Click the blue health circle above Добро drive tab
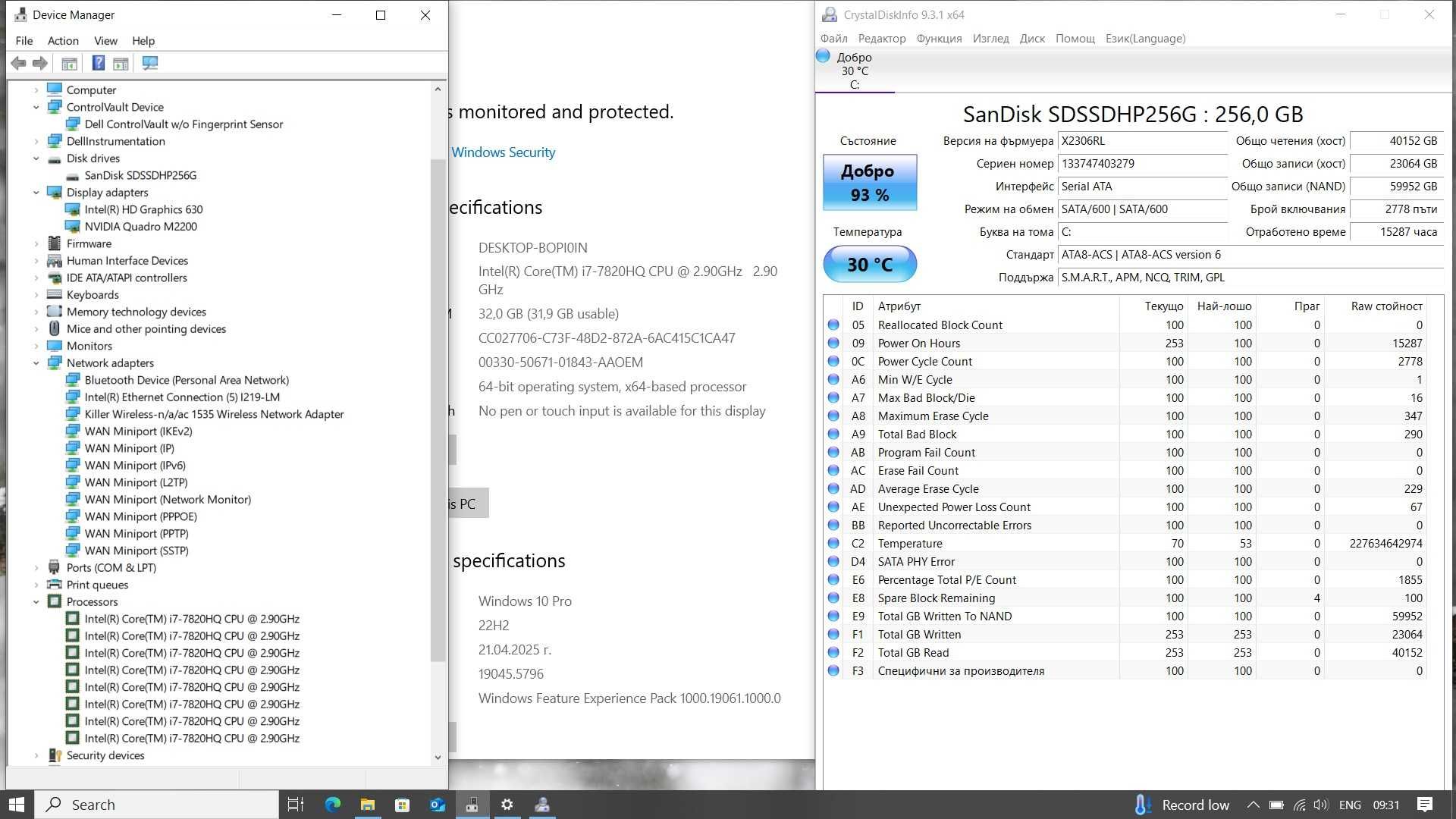 (x=823, y=55)
